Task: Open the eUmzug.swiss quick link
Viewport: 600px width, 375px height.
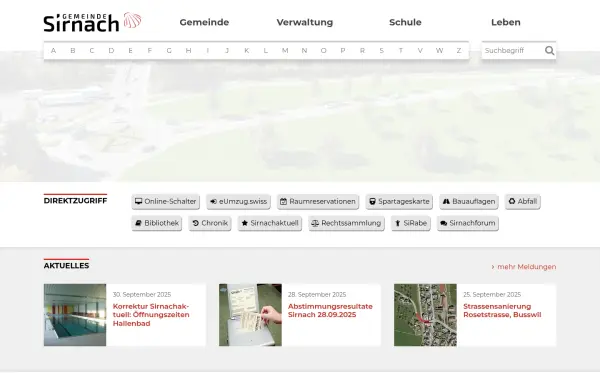Action: [239, 202]
